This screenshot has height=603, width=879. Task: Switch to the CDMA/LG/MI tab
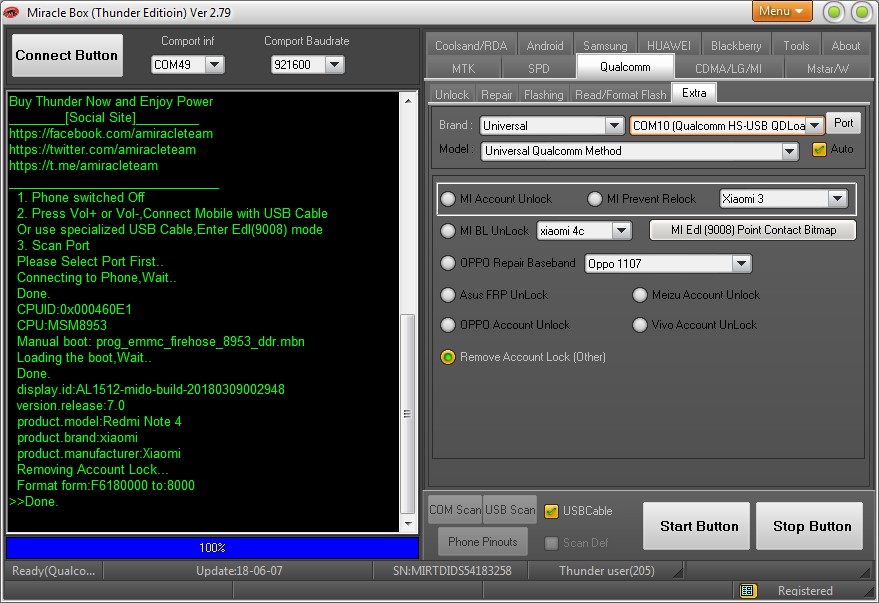tap(728, 68)
